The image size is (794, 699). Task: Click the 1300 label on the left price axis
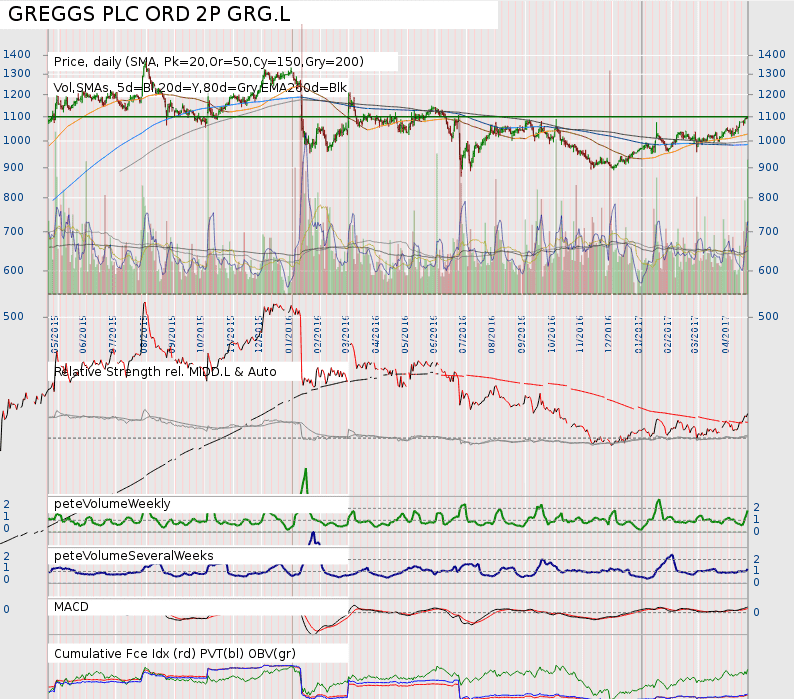point(17,73)
